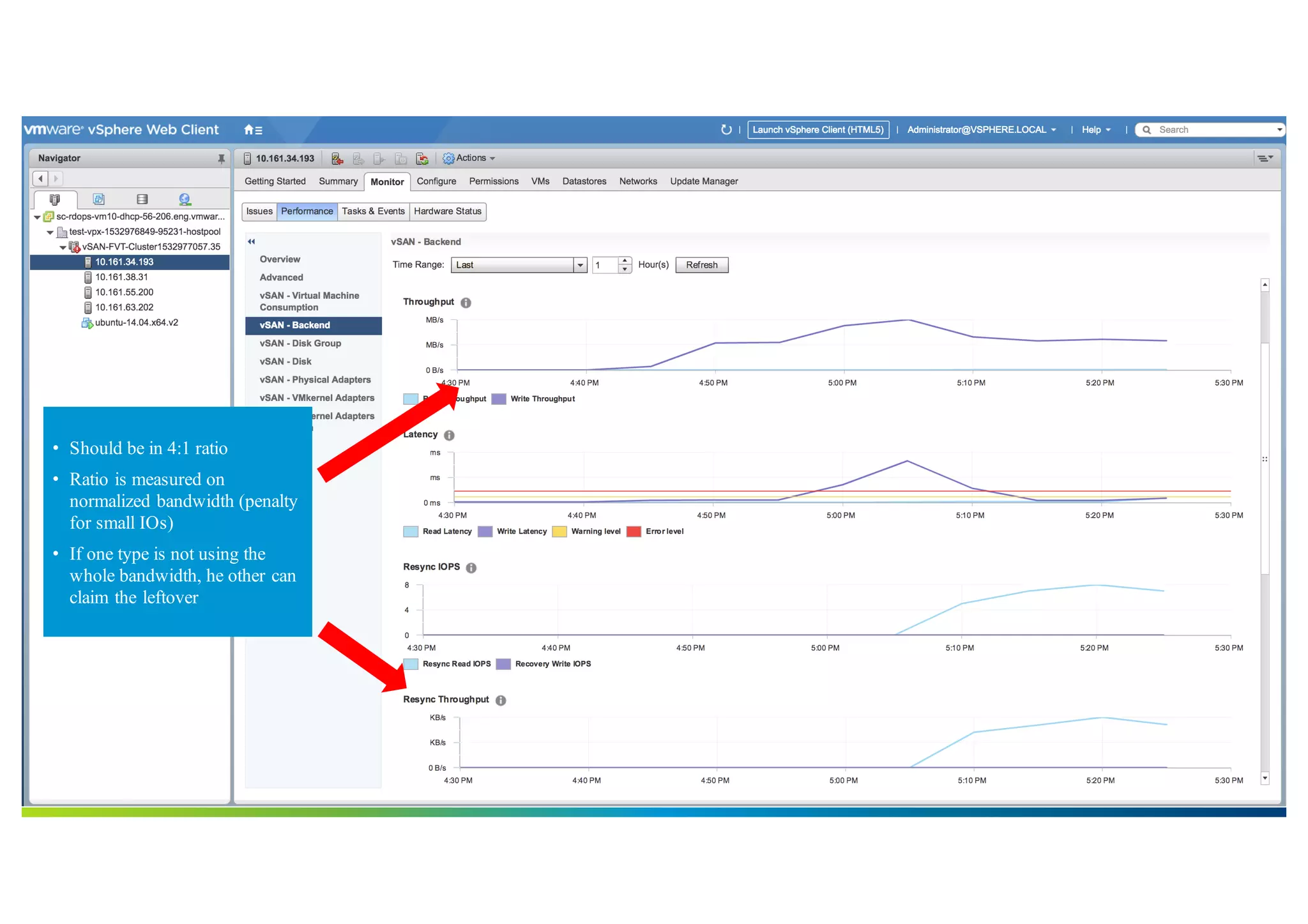Click the global refresh icon in header
Screen dimensions: 1308x924
[x=726, y=130]
